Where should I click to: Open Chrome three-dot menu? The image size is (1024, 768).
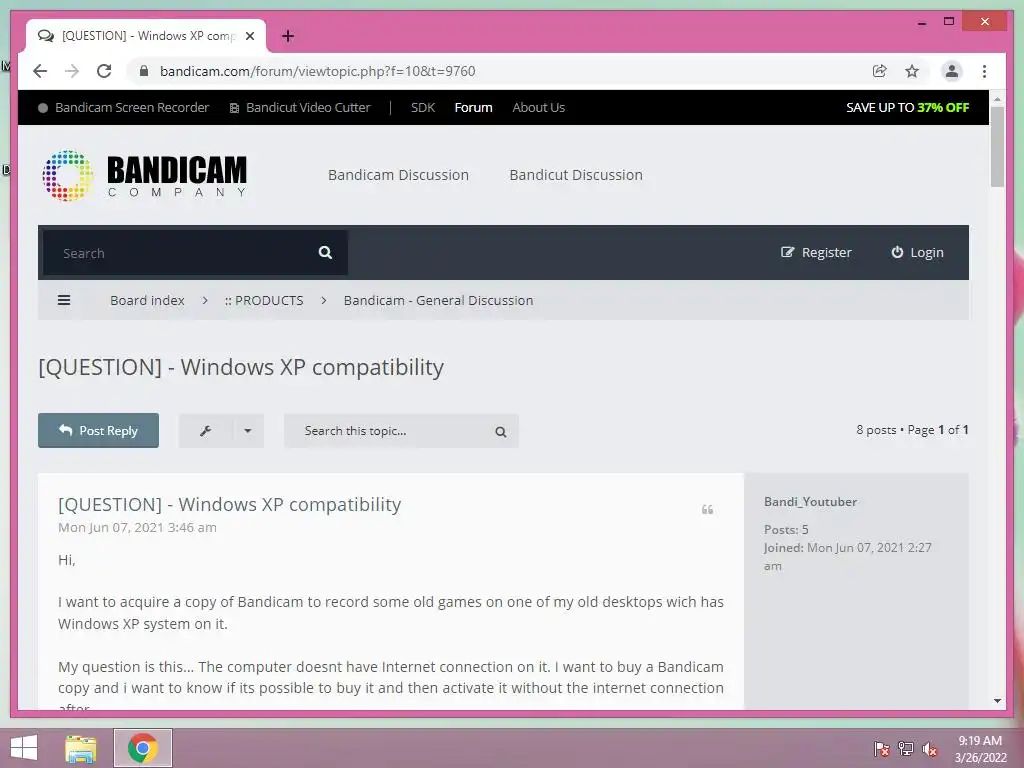(984, 71)
